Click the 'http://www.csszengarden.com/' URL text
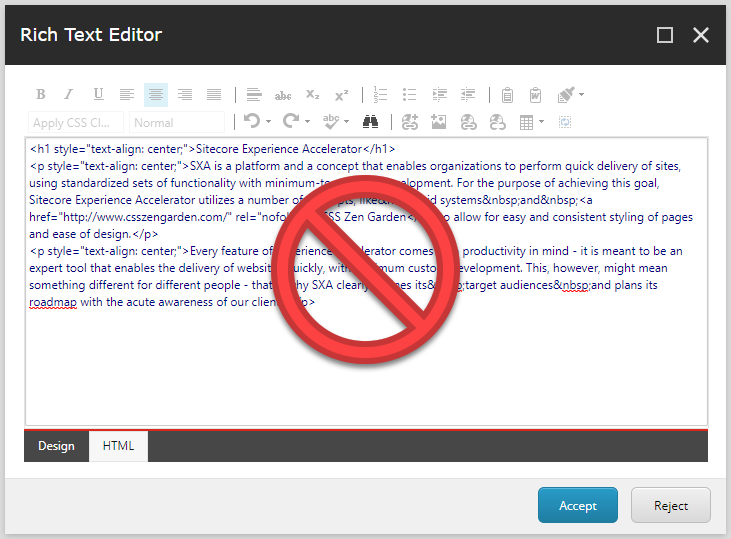The image size is (731, 539). click(145, 217)
